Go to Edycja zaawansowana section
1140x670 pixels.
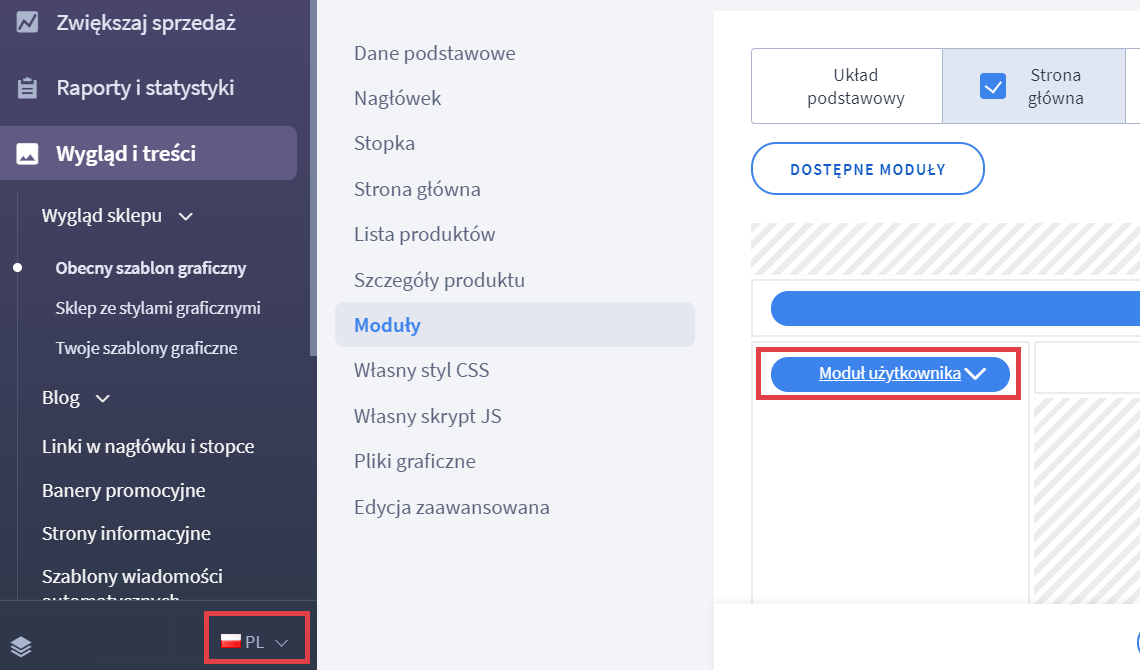pos(451,507)
